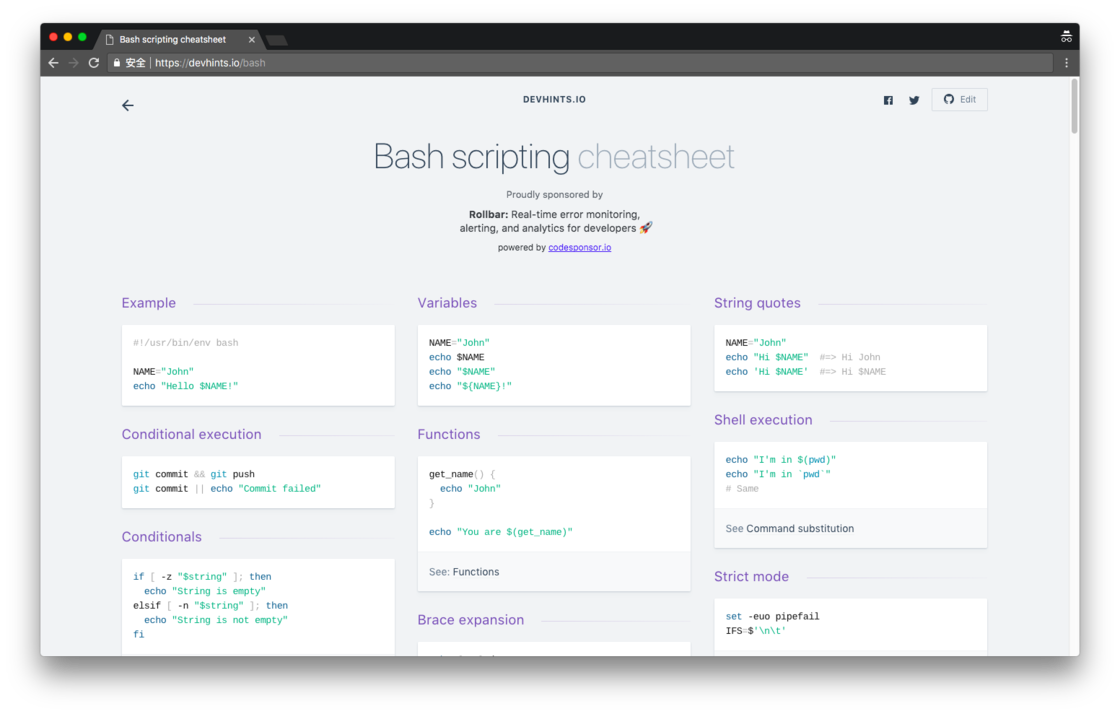Image resolution: width=1120 pixels, height=714 pixels.
Task: Click the incognito icon in the window corner
Action: tap(1066, 36)
